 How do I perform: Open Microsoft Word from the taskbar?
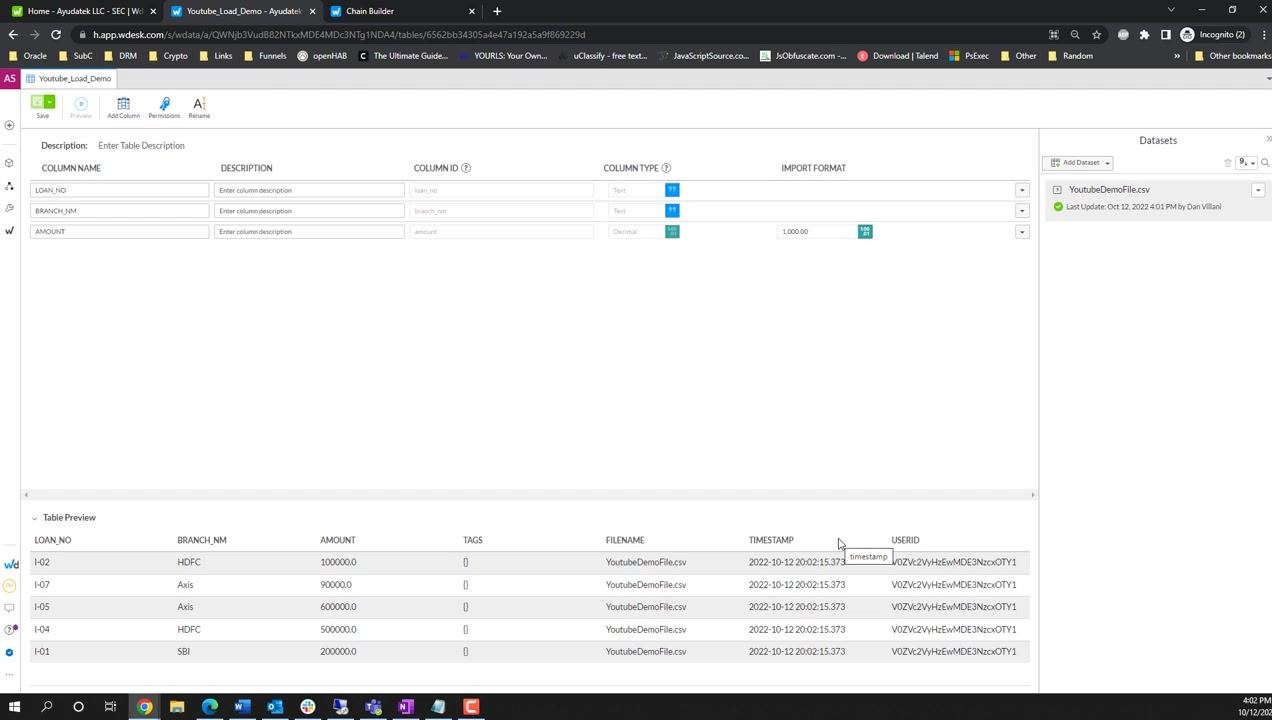[x=242, y=707]
